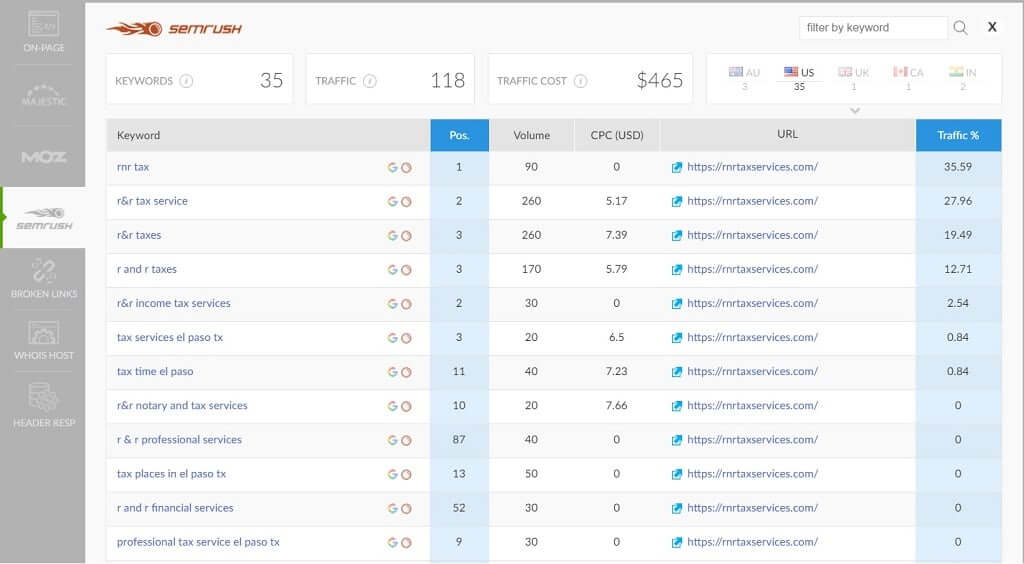Viewport: 1024px width, 564px height.
Task: Click the SEMrush circle icon for 'r&r taxes'
Action: 406,236
